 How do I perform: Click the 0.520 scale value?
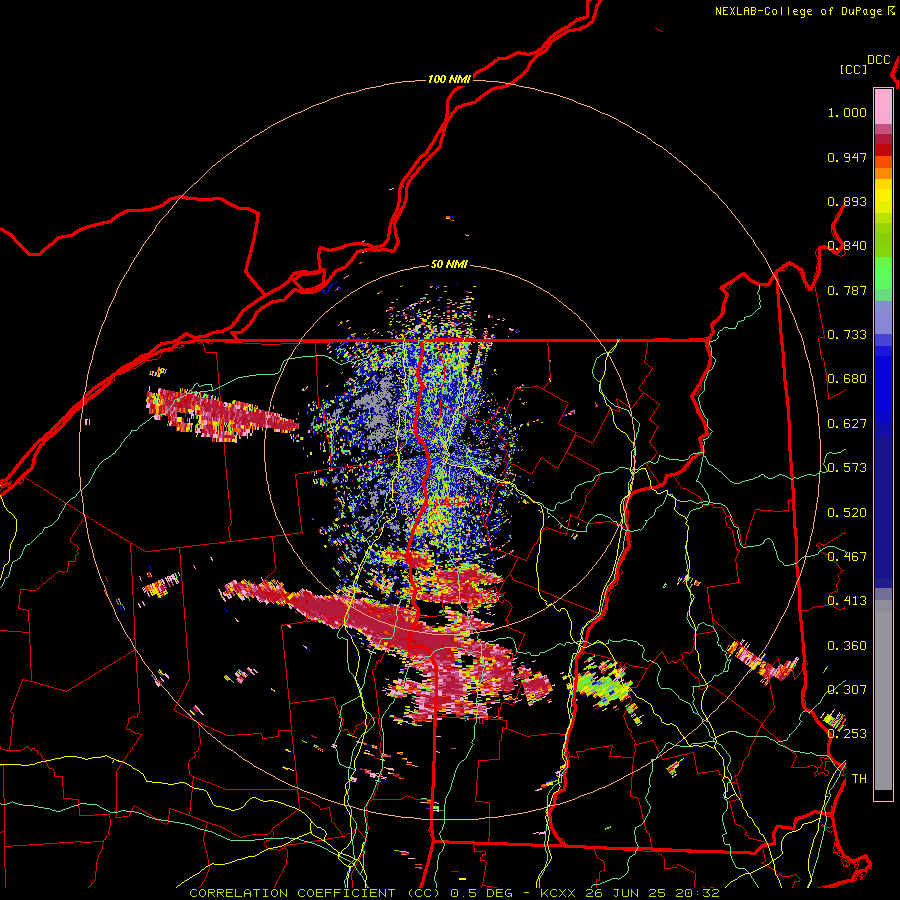tap(847, 513)
